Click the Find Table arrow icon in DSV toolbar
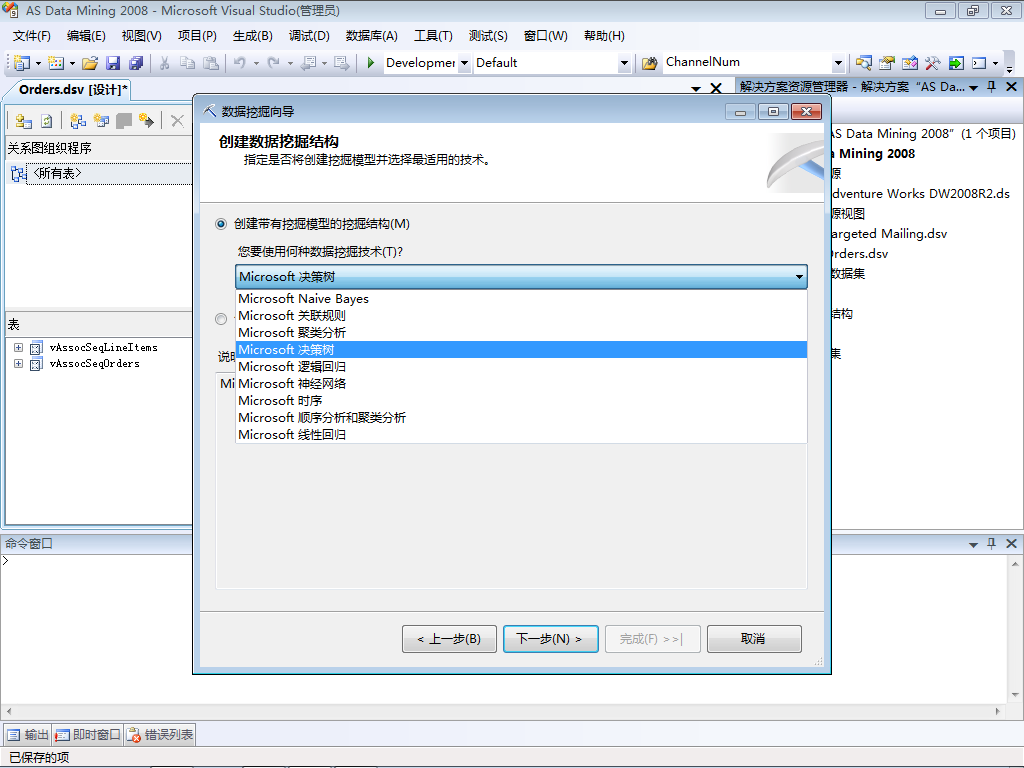The height and width of the screenshot is (768, 1024). tap(146, 121)
